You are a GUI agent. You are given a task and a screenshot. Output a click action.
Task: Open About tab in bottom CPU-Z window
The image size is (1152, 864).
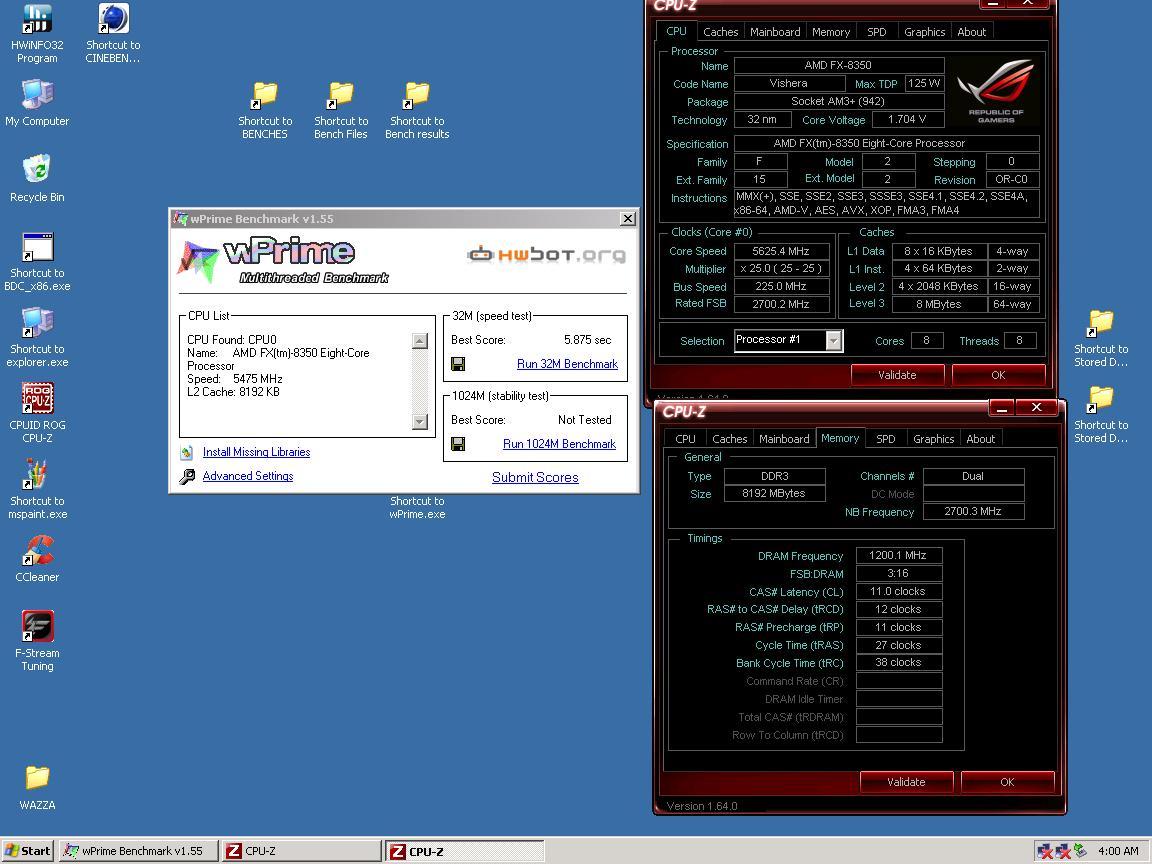tap(980, 439)
